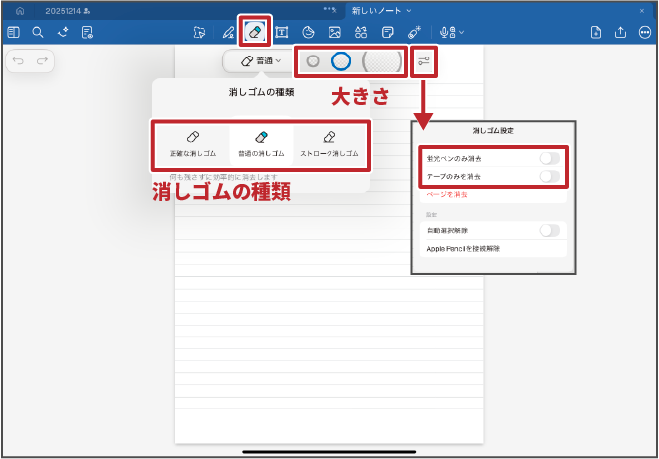Open eraser settings sliders icon

tap(424, 62)
